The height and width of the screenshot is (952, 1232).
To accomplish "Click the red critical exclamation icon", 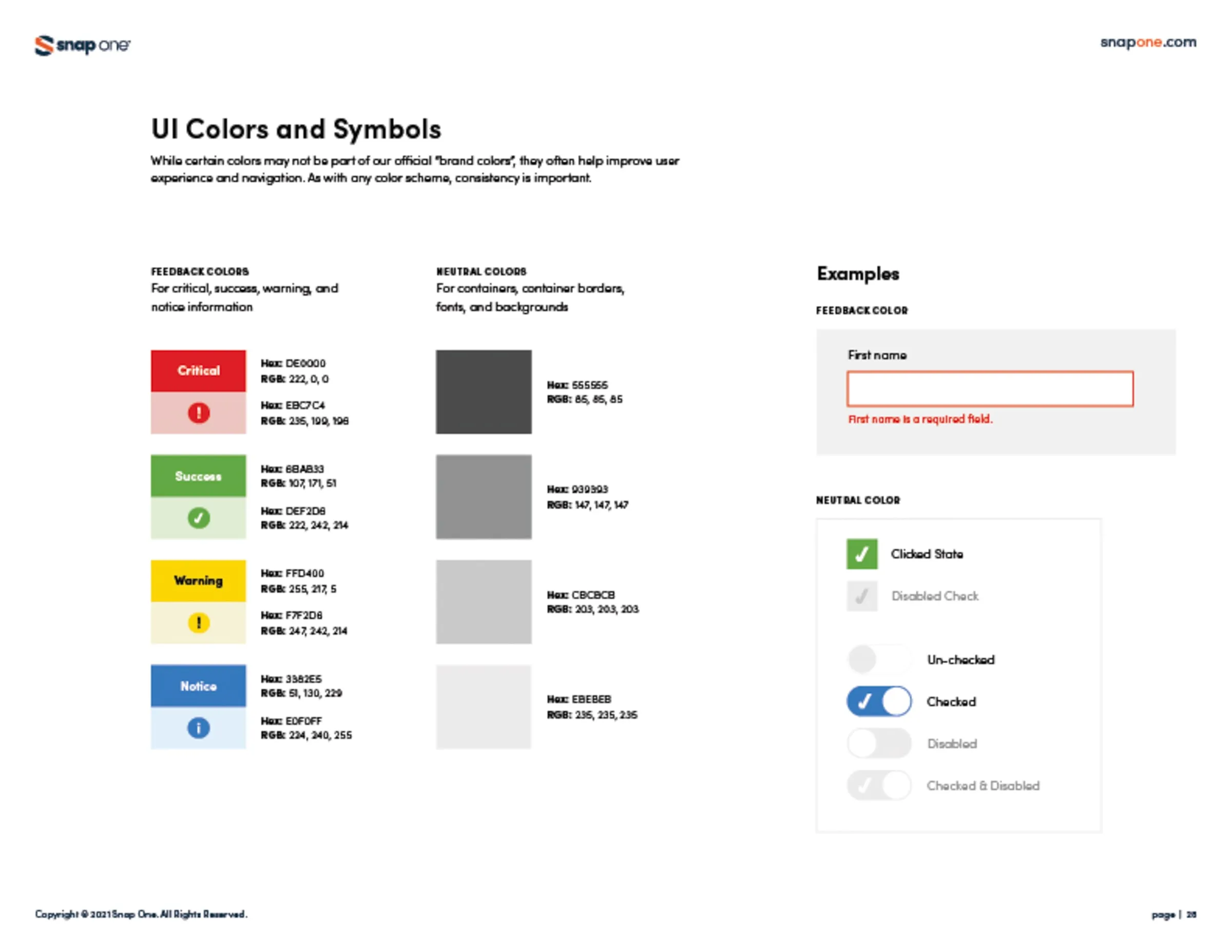I will pos(199,413).
